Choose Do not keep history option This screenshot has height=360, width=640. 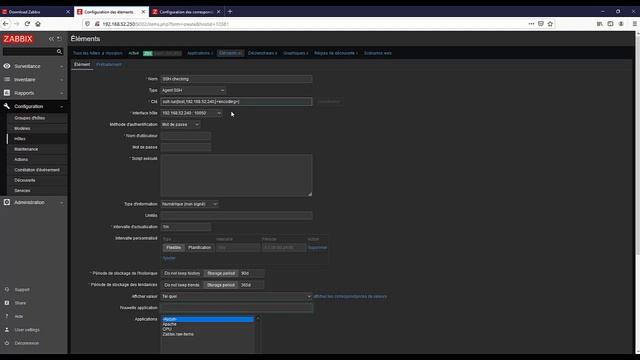click(x=182, y=273)
